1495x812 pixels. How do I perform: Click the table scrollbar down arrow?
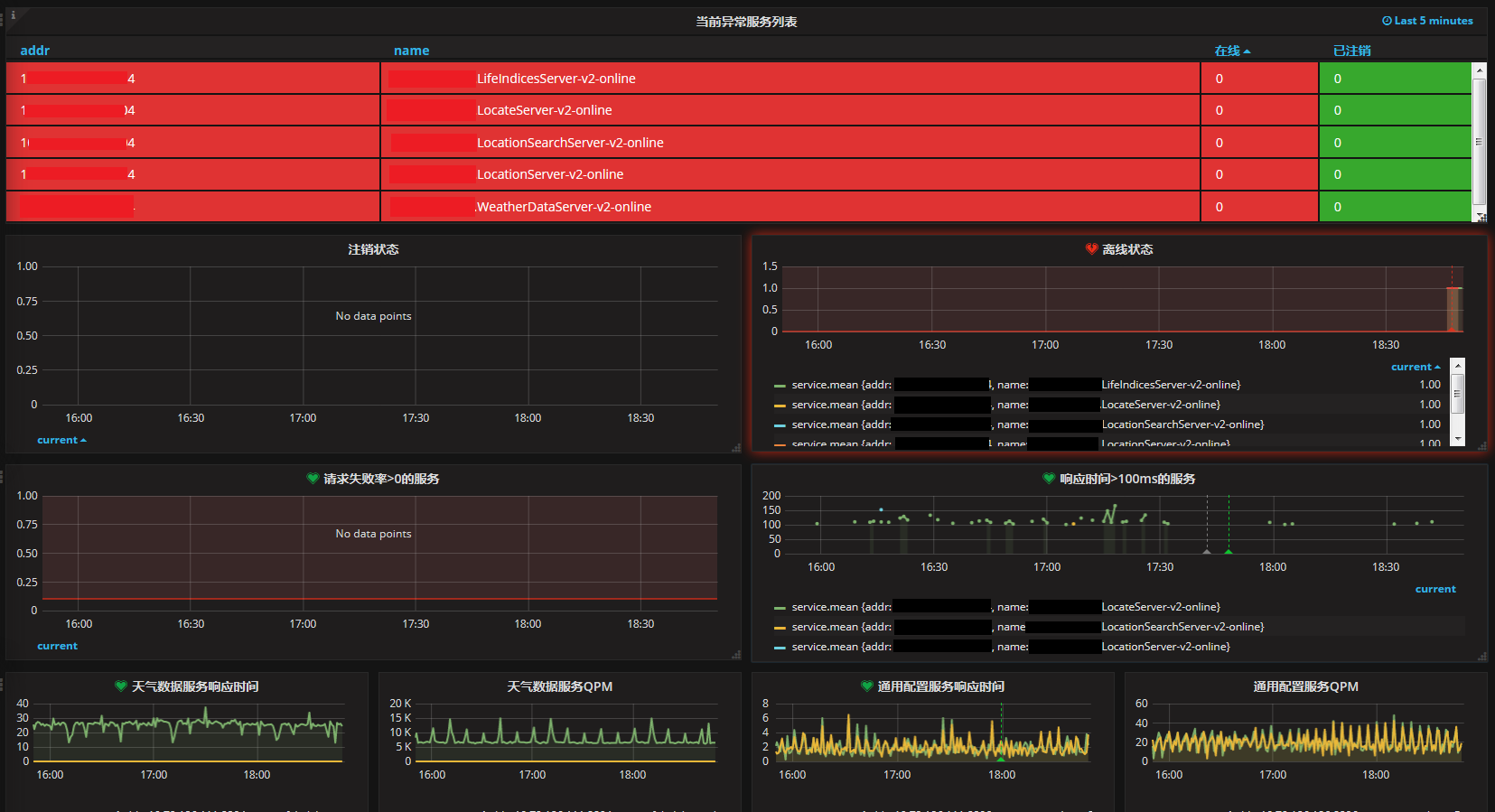pyautogui.click(x=1479, y=216)
